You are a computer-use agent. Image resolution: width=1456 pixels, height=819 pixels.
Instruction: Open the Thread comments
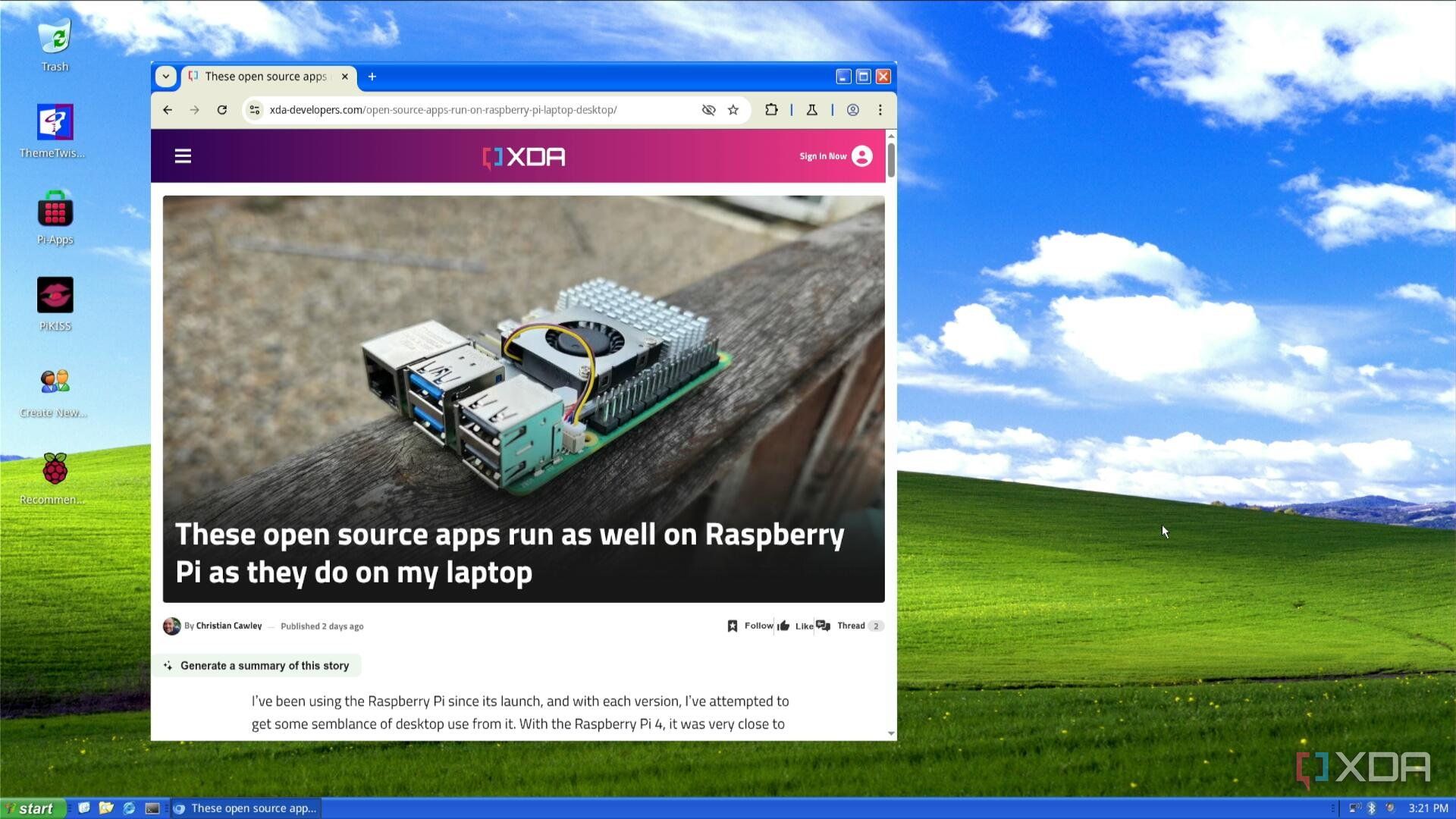849,626
